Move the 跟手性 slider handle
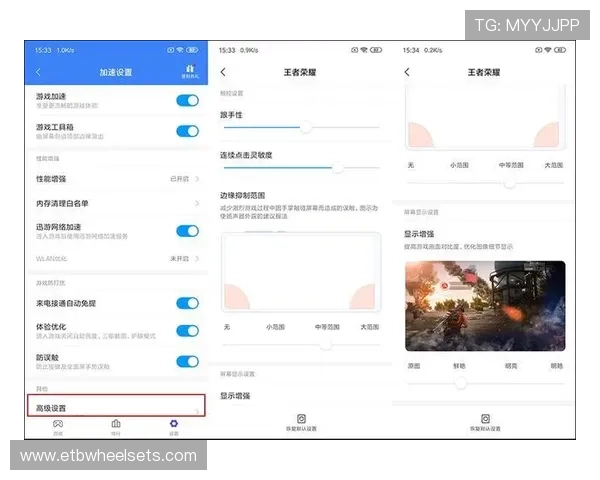The height and width of the screenshot is (480, 600). click(306, 127)
